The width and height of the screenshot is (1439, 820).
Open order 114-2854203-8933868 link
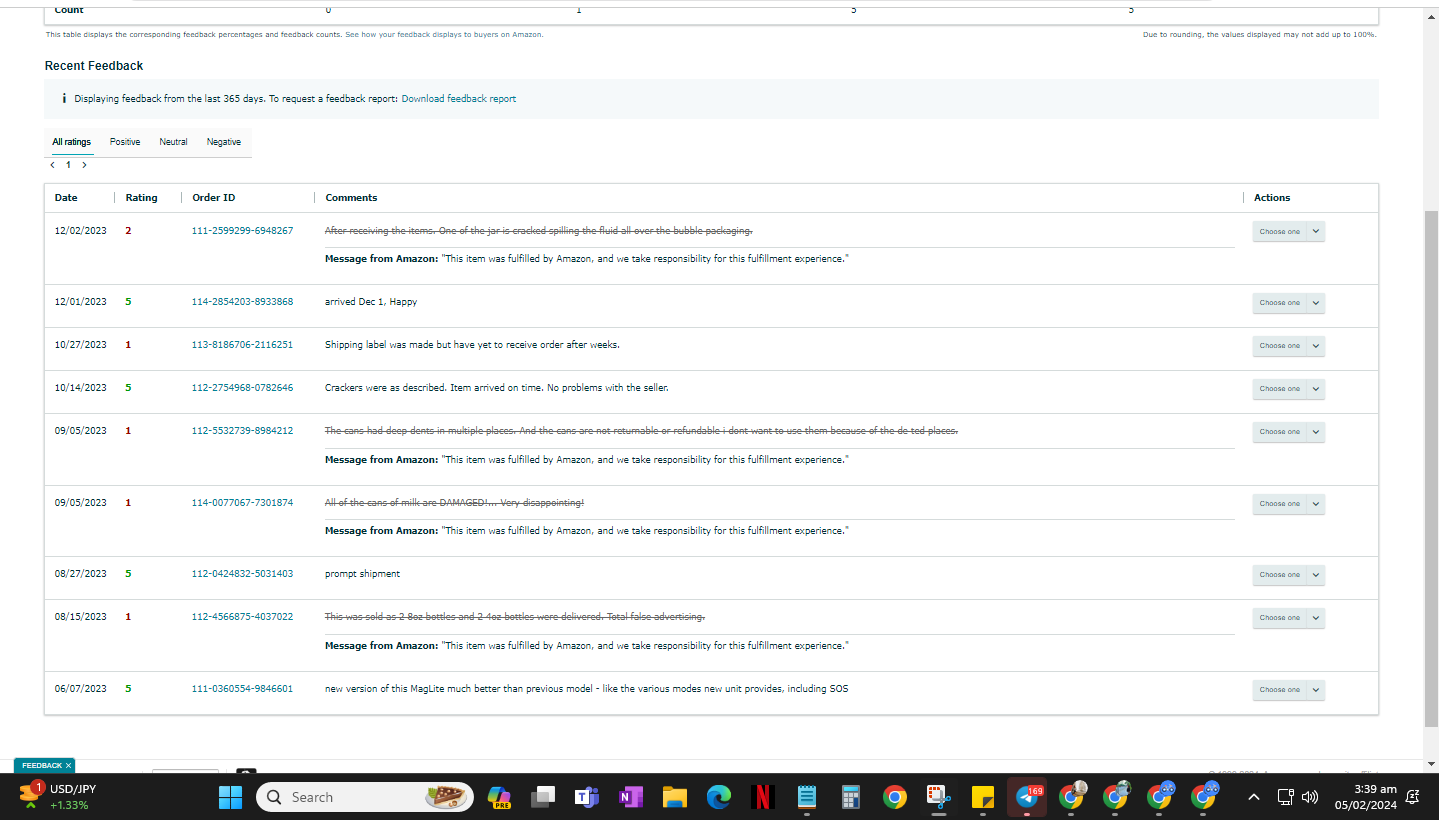(242, 301)
